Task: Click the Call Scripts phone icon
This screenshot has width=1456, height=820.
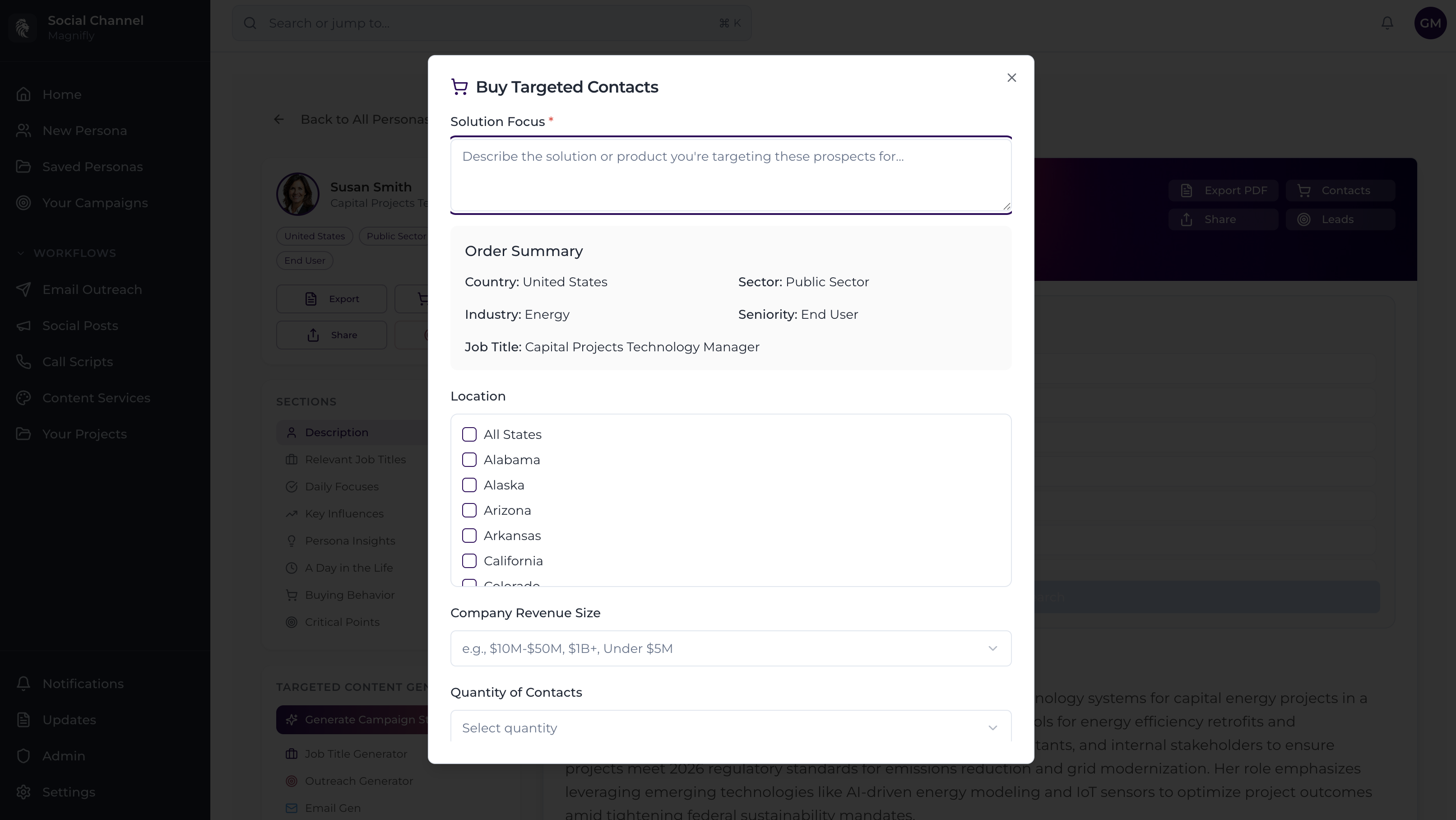Action: [x=23, y=362]
